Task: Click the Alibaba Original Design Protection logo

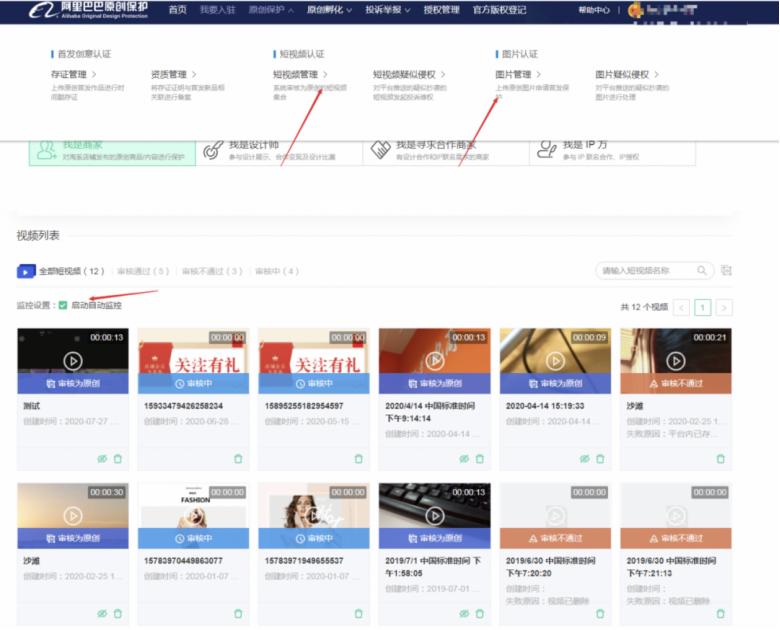Action: tap(89, 9)
